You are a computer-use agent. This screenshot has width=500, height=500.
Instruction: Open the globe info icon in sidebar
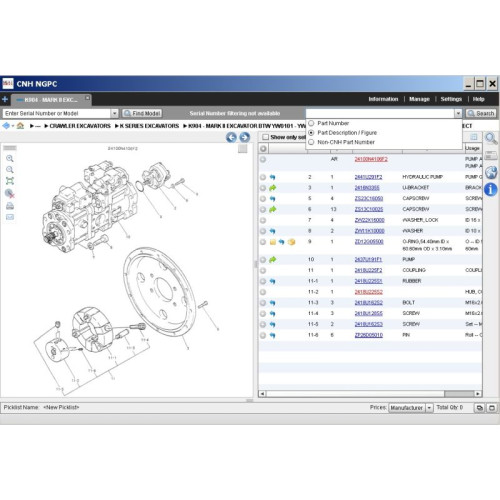coord(491,172)
